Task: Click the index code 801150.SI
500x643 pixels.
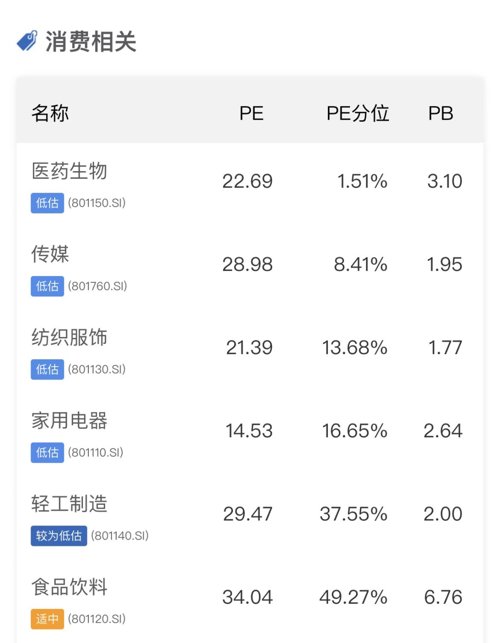Action: pos(97,203)
